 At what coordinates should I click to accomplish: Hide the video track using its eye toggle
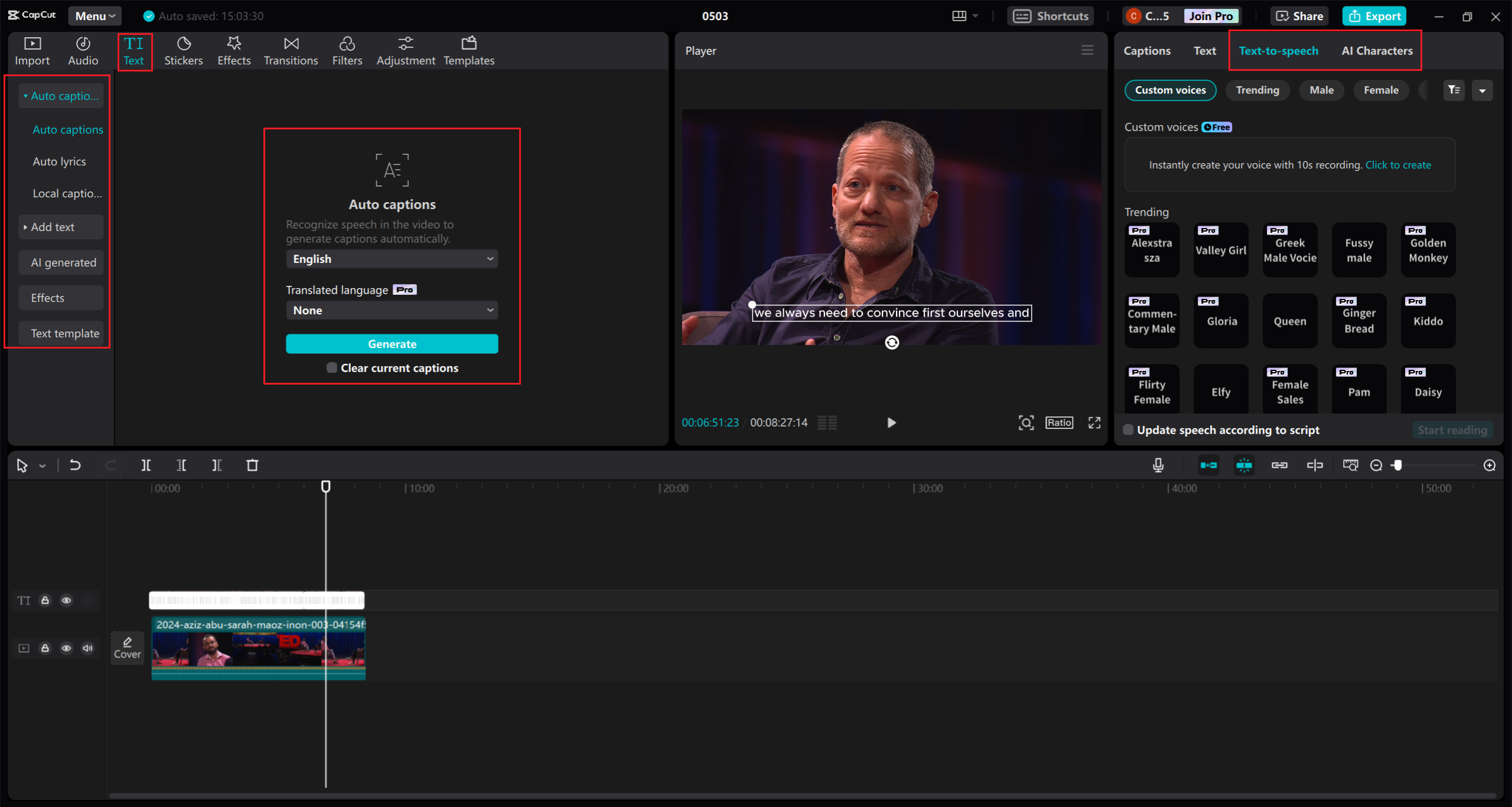66,648
